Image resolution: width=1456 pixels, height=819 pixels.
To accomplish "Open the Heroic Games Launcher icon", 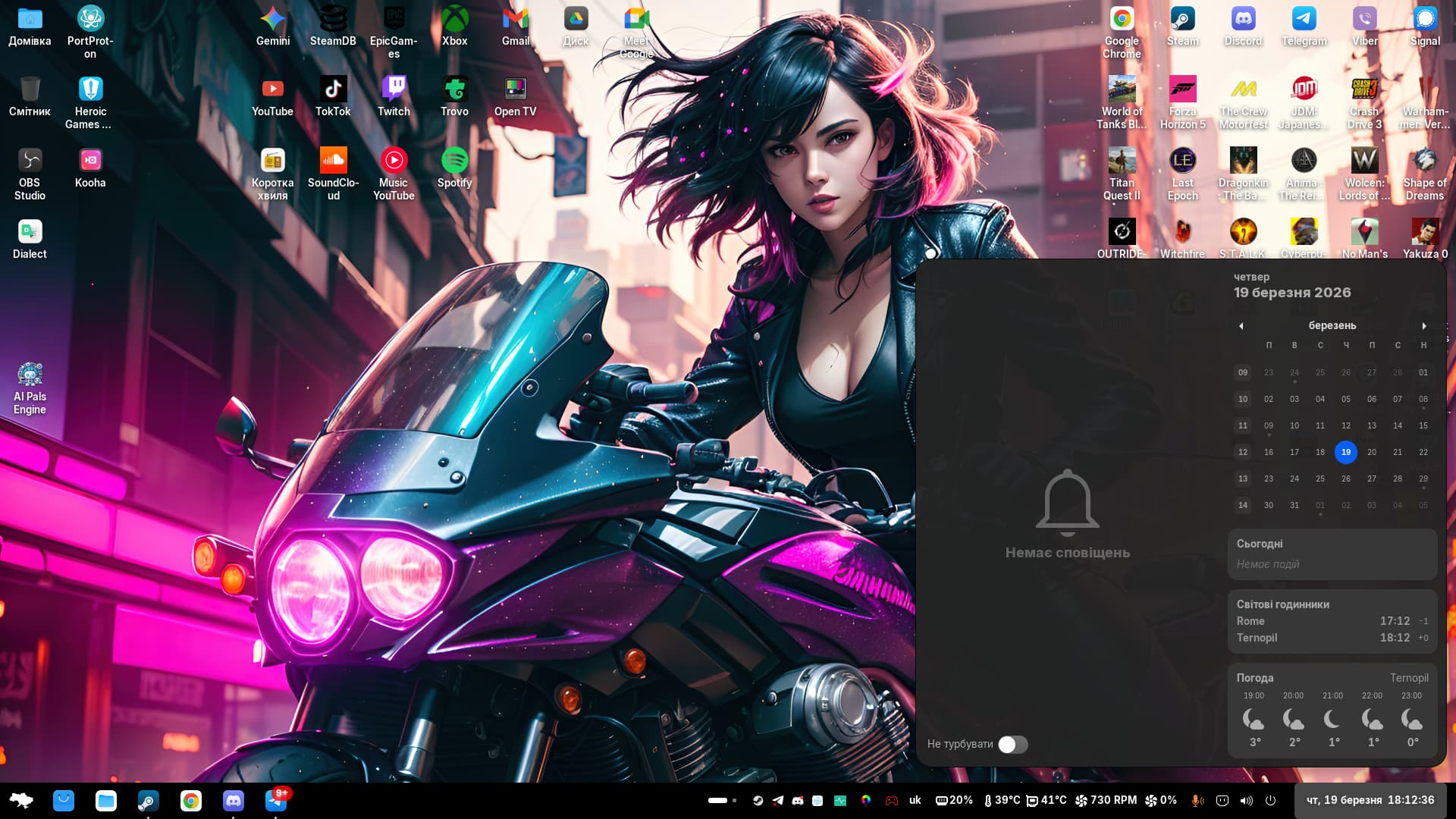I will tap(90, 89).
